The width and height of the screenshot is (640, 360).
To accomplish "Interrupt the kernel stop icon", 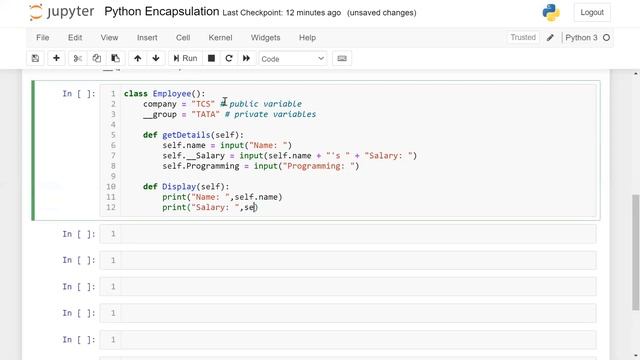I will tap(211, 58).
